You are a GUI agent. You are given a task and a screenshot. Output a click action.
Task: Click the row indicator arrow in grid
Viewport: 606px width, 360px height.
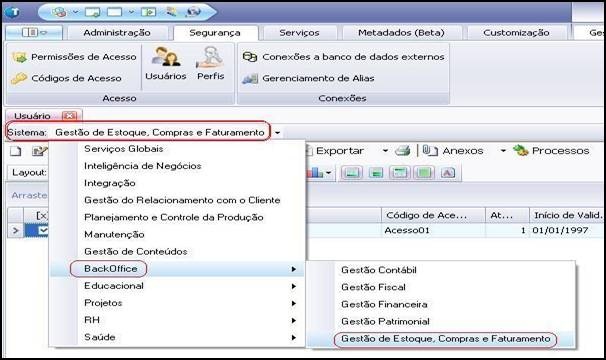(15, 230)
